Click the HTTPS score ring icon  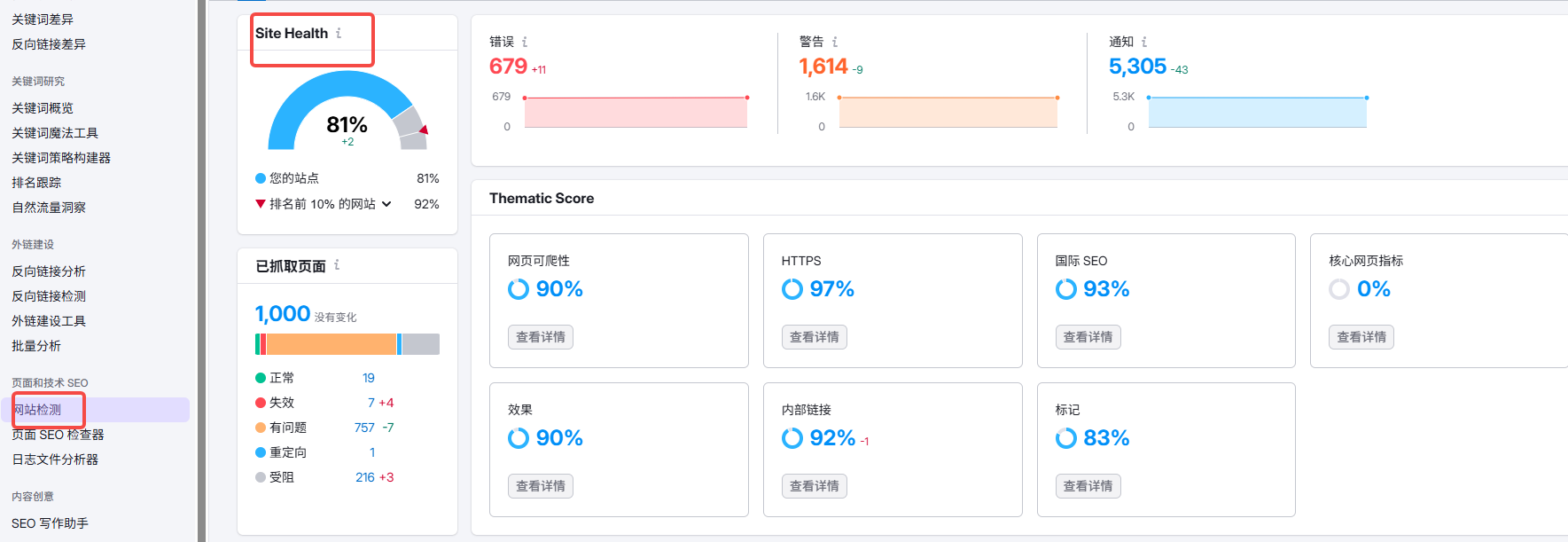click(792, 289)
